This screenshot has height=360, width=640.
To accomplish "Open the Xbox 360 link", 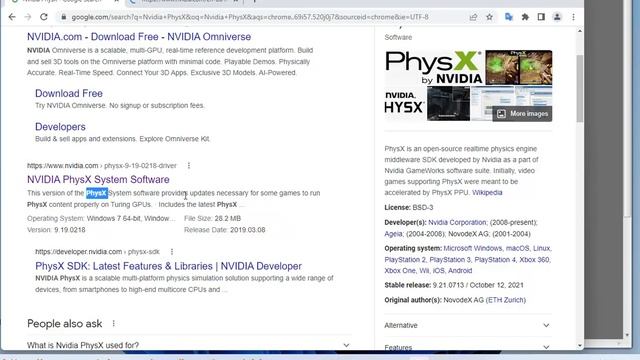I will 534,260.
